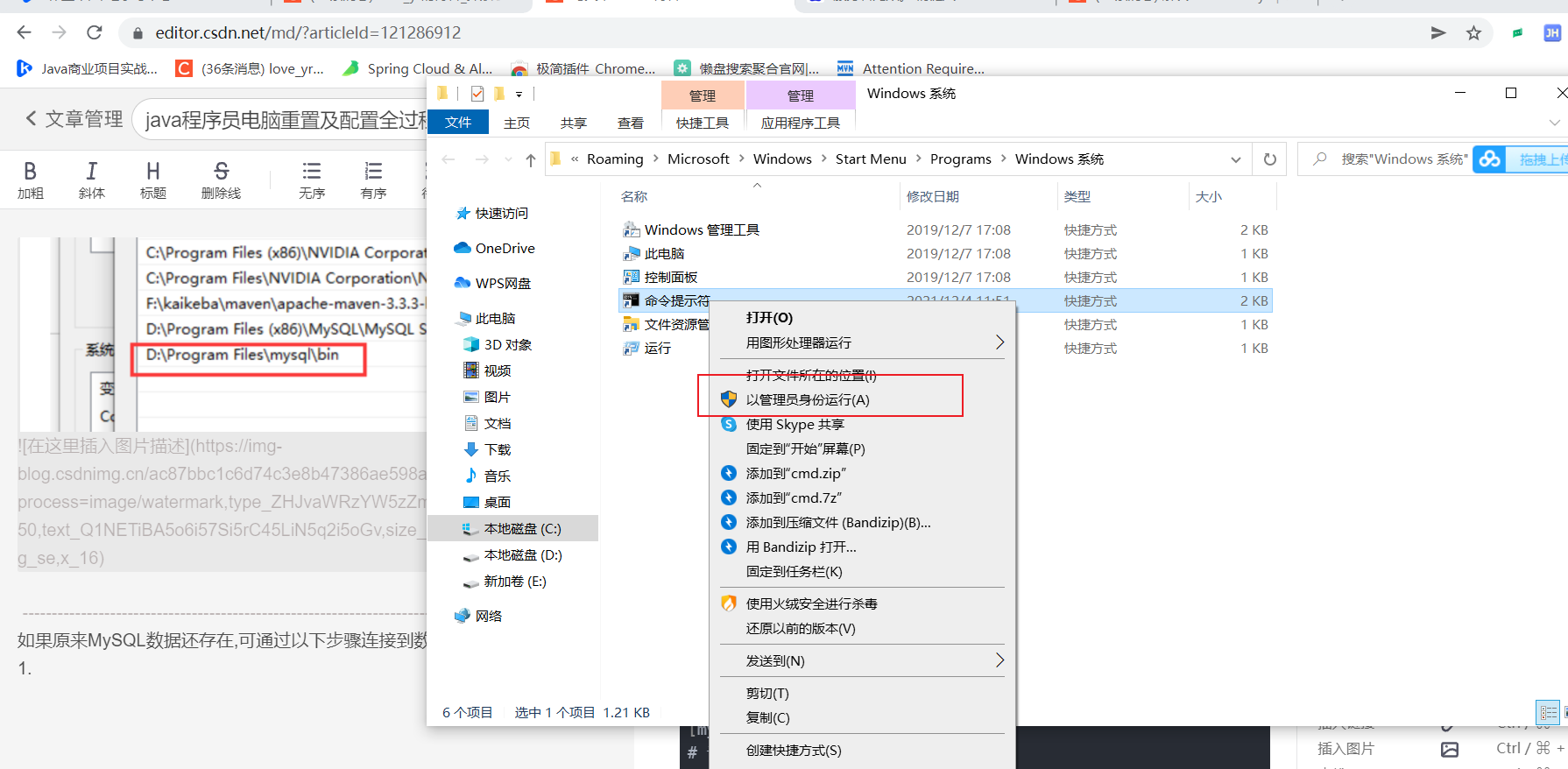Image resolution: width=1568 pixels, height=769 pixels.
Task: Bookmark page with star icon
Action: click(x=1473, y=32)
